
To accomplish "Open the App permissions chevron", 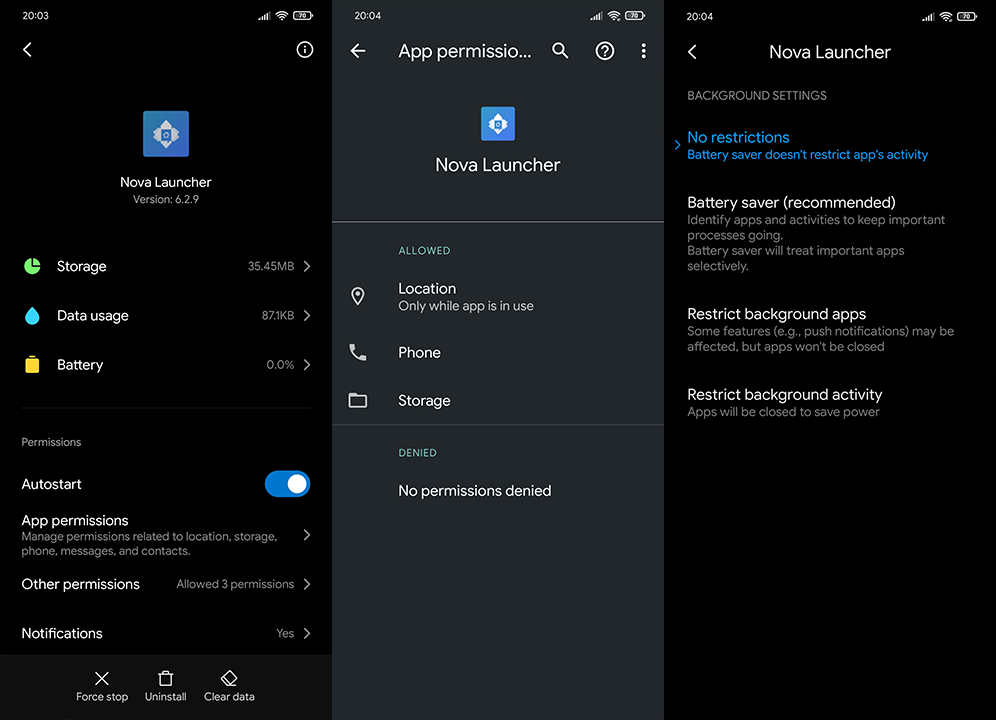I will pos(307,535).
